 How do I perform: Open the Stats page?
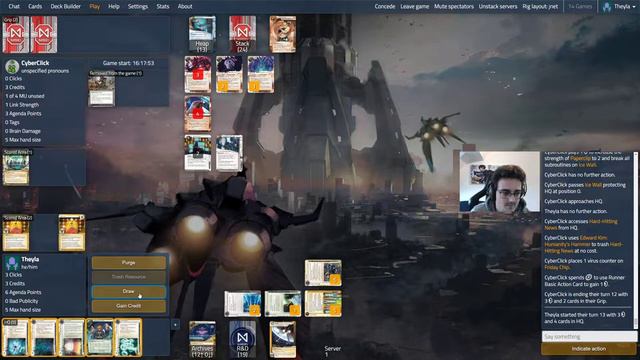pyautogui.click(x=163, y=7)
